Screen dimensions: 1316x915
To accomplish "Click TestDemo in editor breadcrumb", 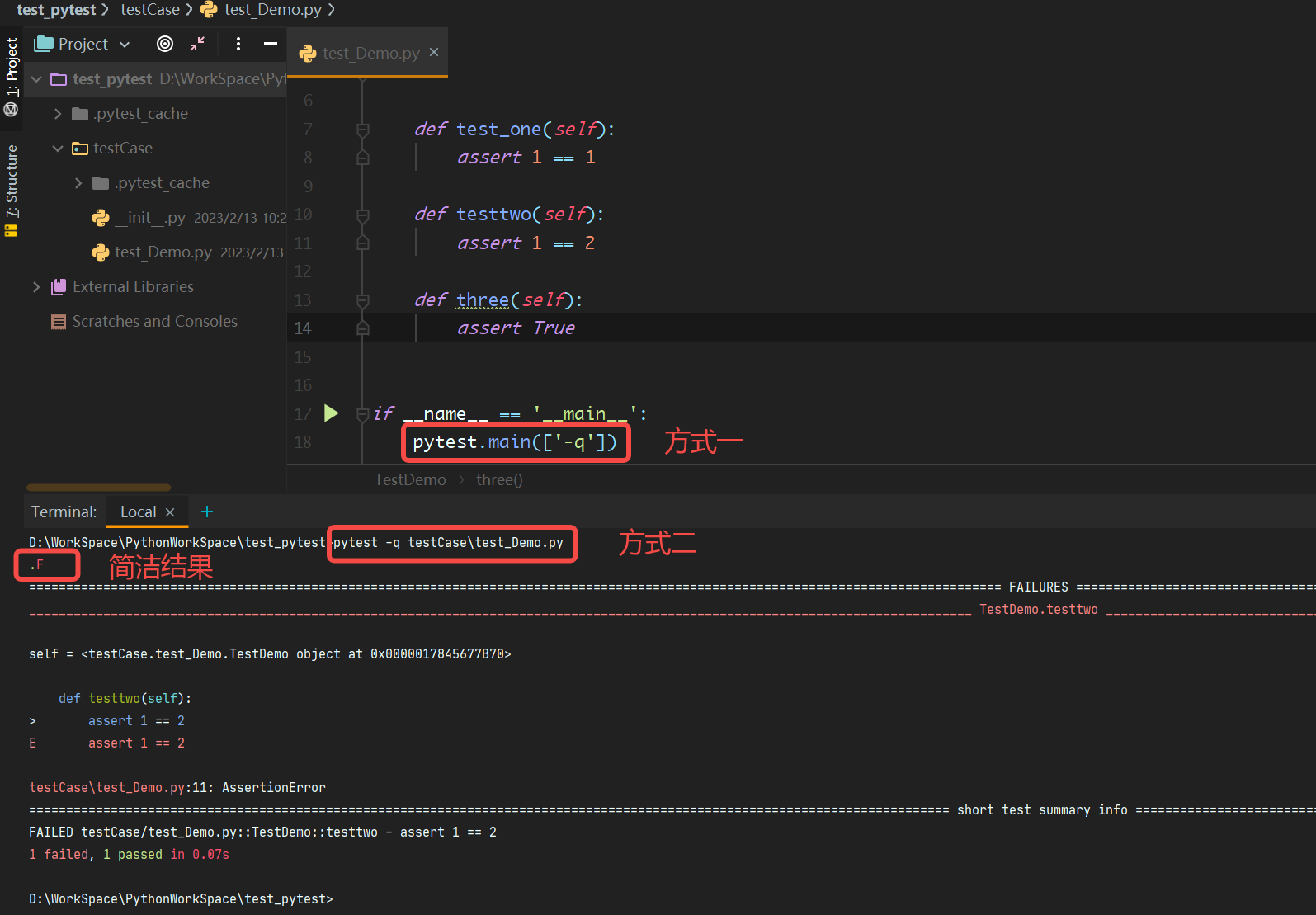I will (410, 480).
